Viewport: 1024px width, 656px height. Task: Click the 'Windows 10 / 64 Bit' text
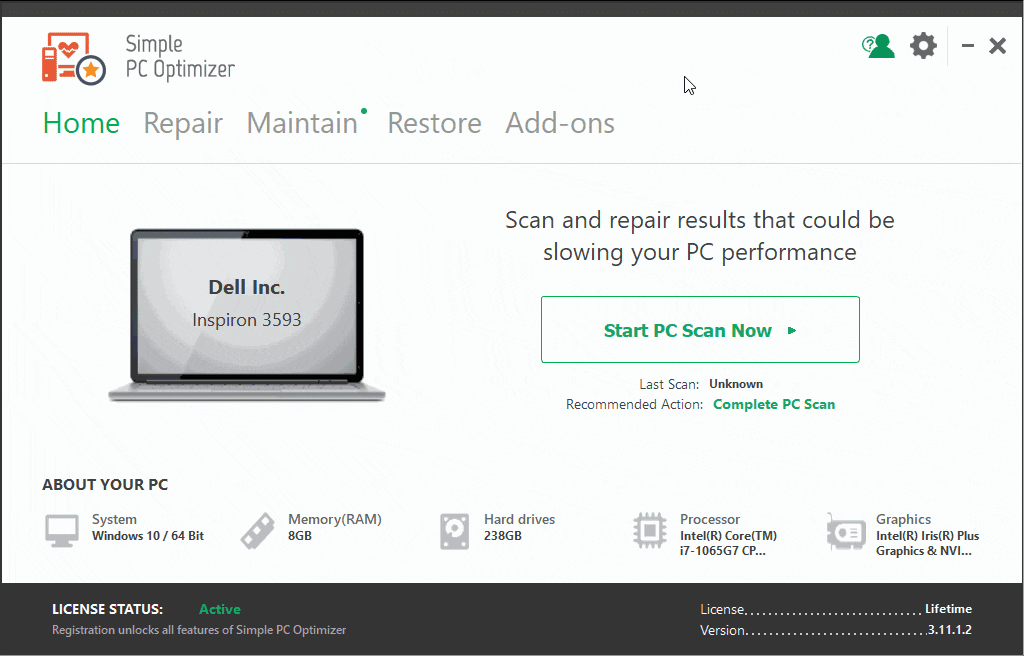point(148,536)
